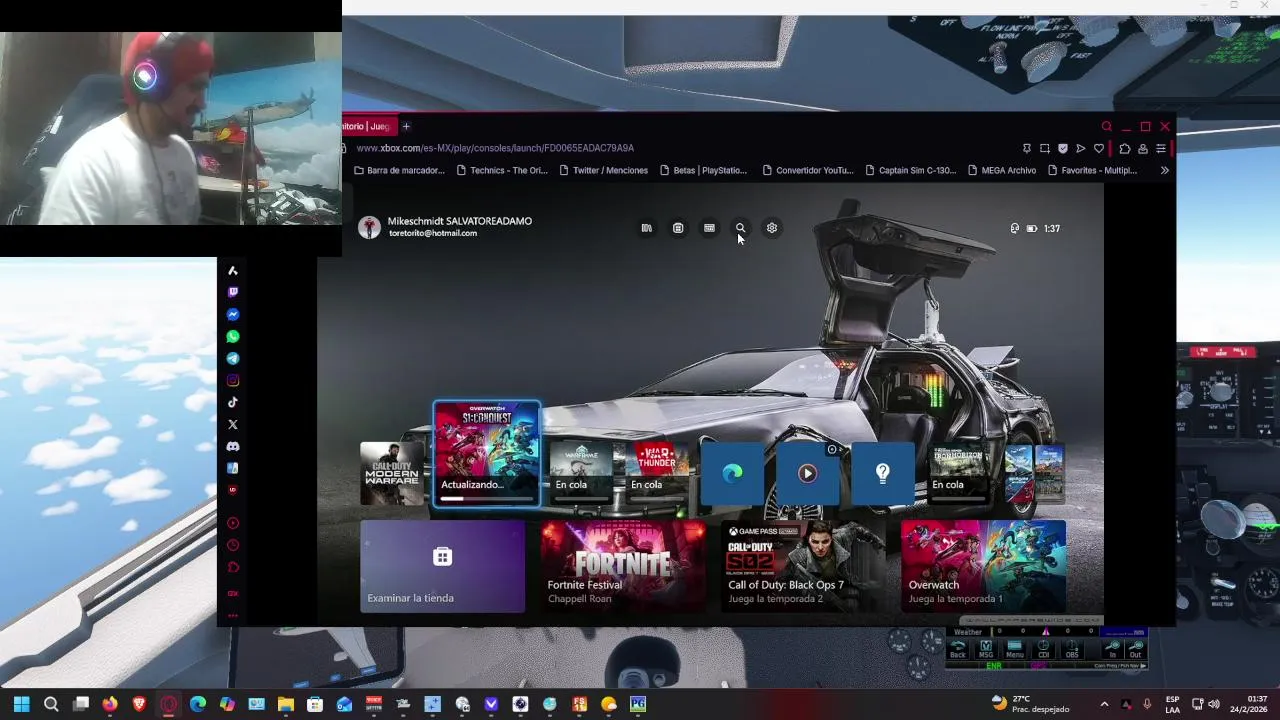Open the Aria AI icon in the sidebar
The image size is (1280, 720).
233,270
